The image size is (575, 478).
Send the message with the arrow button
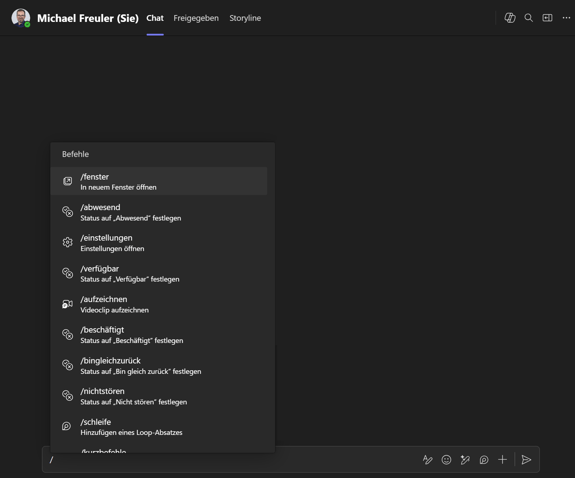pos(526,460)
